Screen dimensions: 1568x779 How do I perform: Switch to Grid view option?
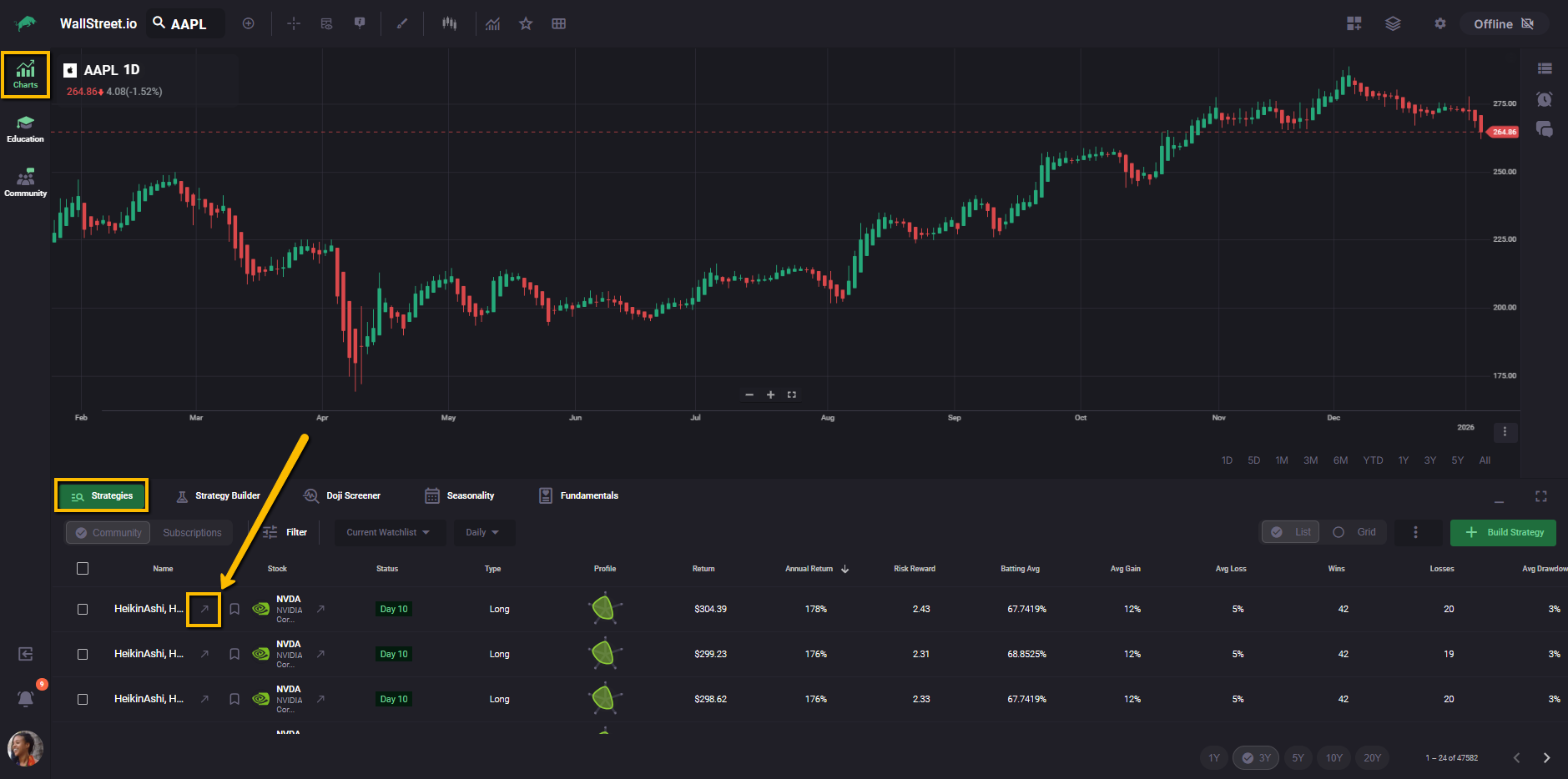[x=1355, y=532]
